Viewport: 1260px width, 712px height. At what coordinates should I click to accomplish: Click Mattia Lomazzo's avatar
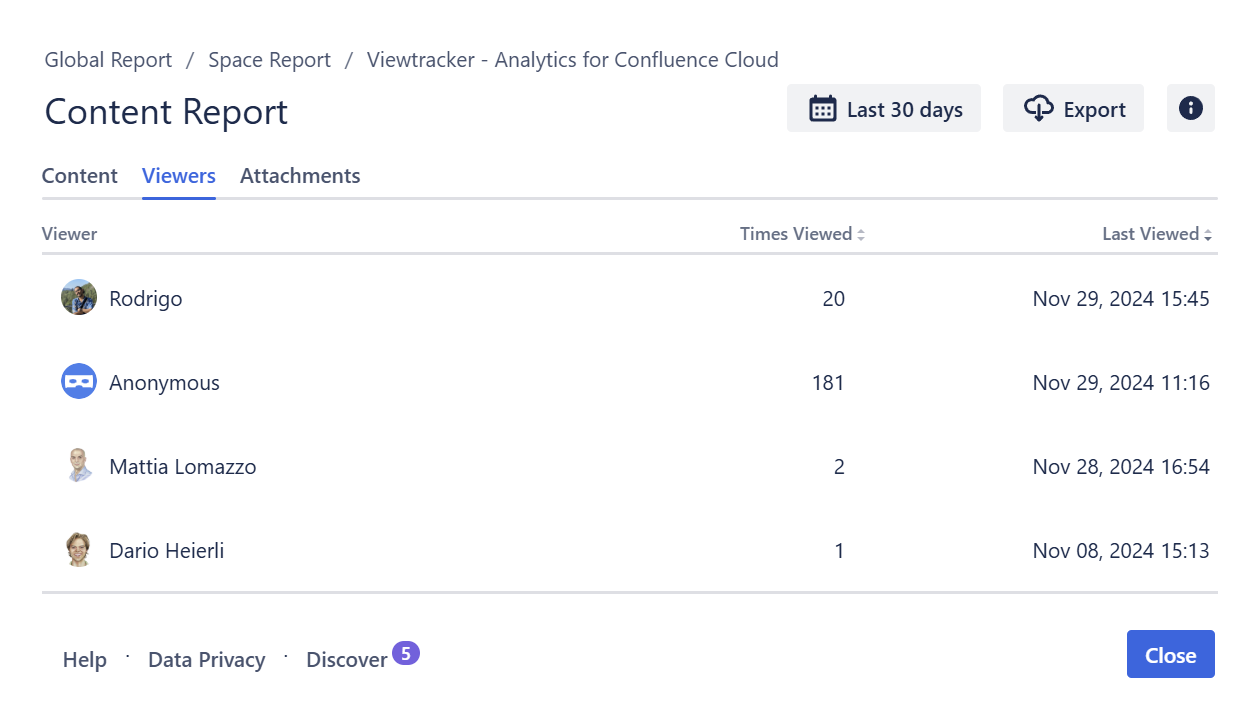tap(79, 466)
